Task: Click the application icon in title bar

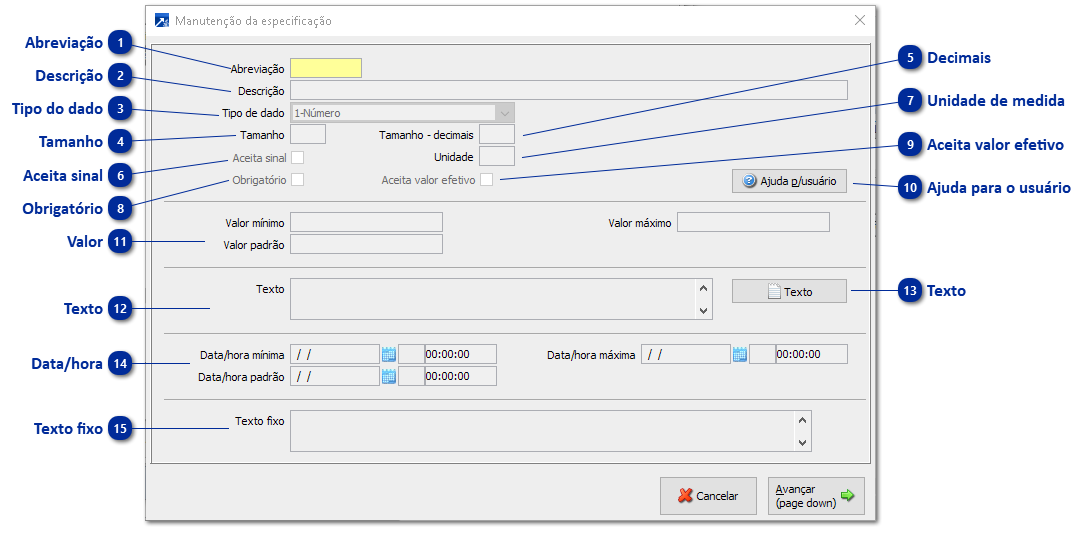Action: click(162, 21)
